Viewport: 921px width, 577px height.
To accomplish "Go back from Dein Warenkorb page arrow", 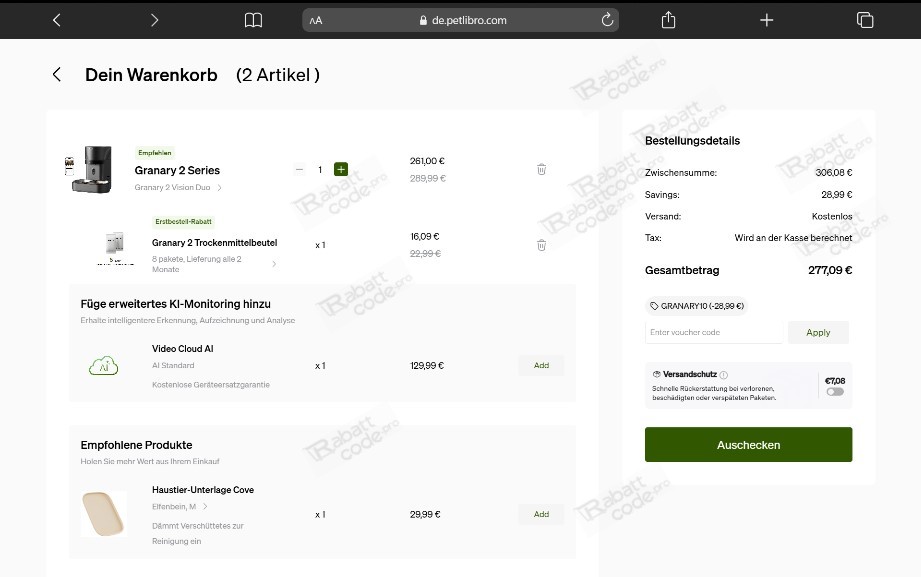I will [x=57, y=74].
